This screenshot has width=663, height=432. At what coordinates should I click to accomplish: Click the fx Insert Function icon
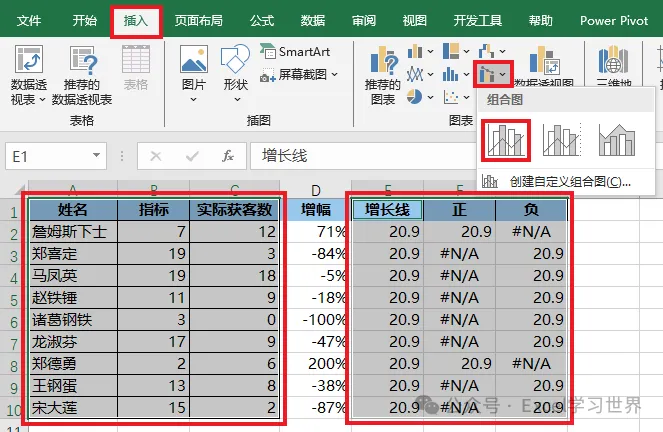pos(228,156)
